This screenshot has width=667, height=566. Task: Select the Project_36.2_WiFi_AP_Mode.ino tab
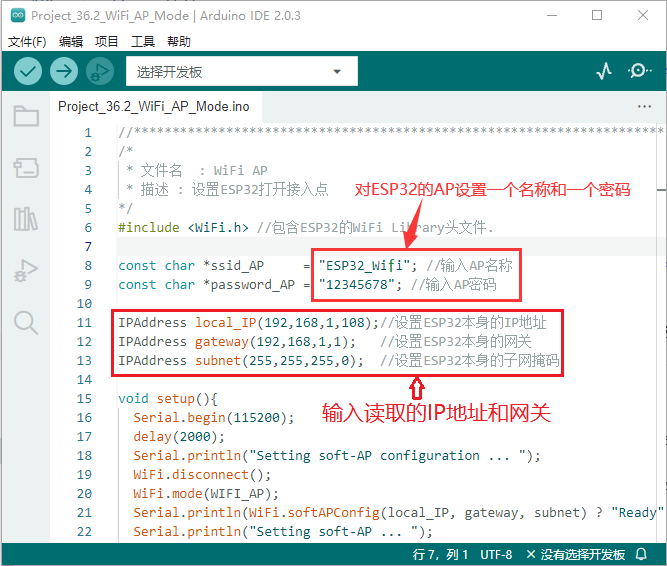coord(153,106)
